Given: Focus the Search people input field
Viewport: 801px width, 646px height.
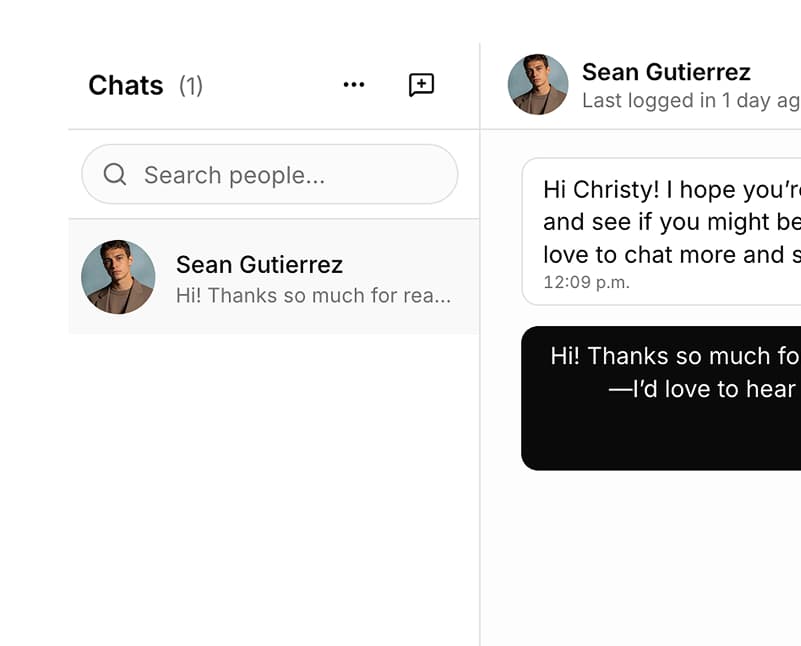Looking at the screenshot, I should pos(290,175).
